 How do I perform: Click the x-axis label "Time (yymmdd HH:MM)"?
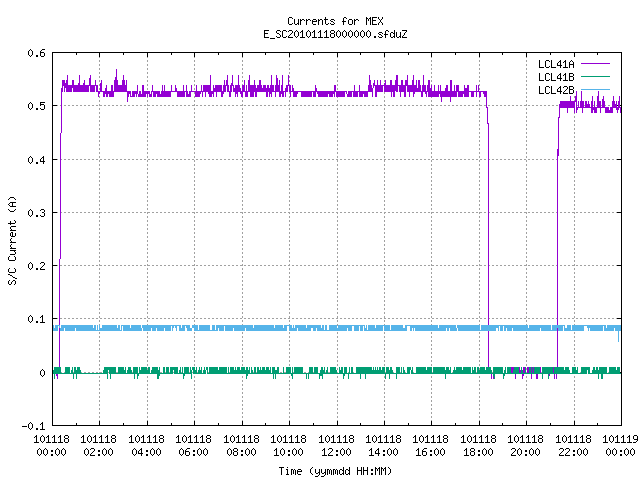point(335,471)
